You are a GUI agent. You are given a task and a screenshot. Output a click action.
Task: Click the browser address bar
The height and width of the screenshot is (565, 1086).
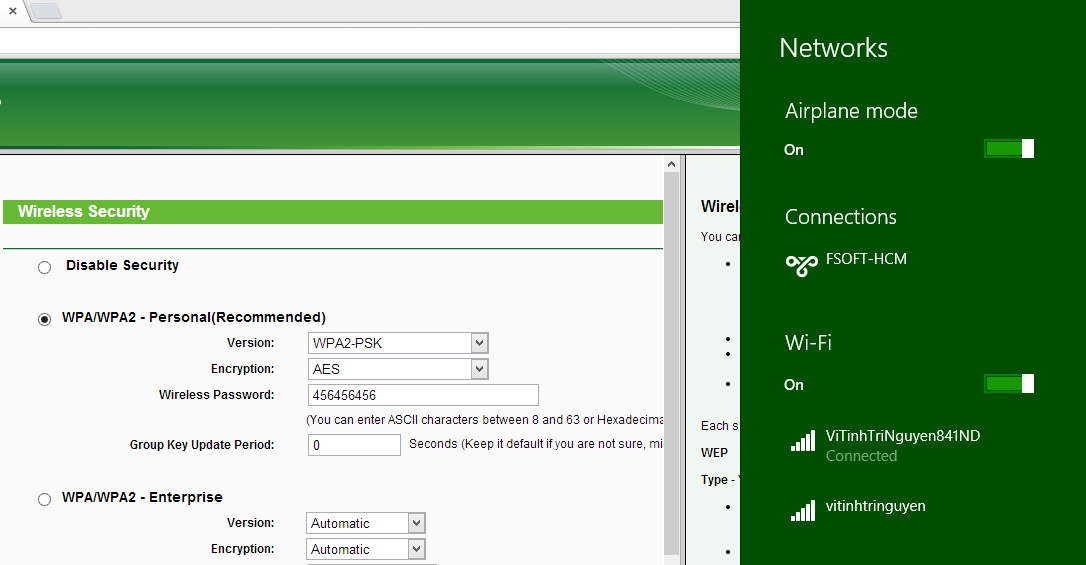[370, 40]
